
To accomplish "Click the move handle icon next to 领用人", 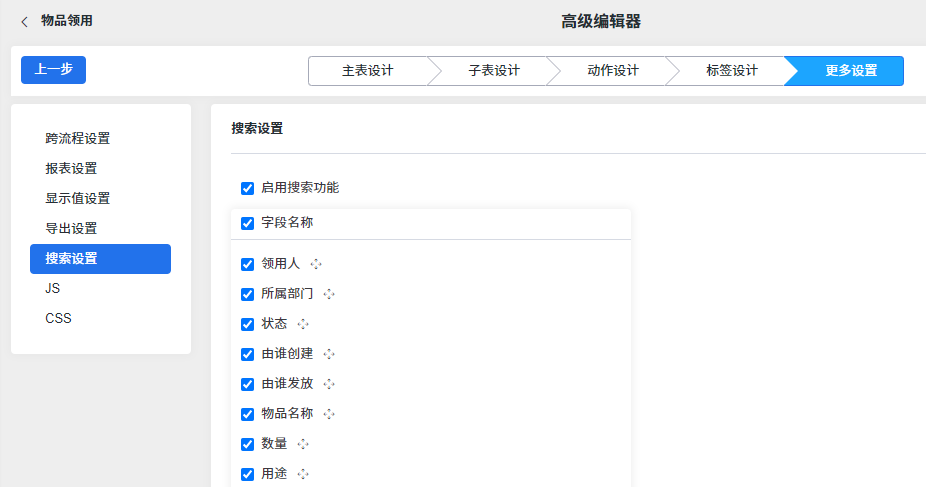I will (x=316, y=264).
